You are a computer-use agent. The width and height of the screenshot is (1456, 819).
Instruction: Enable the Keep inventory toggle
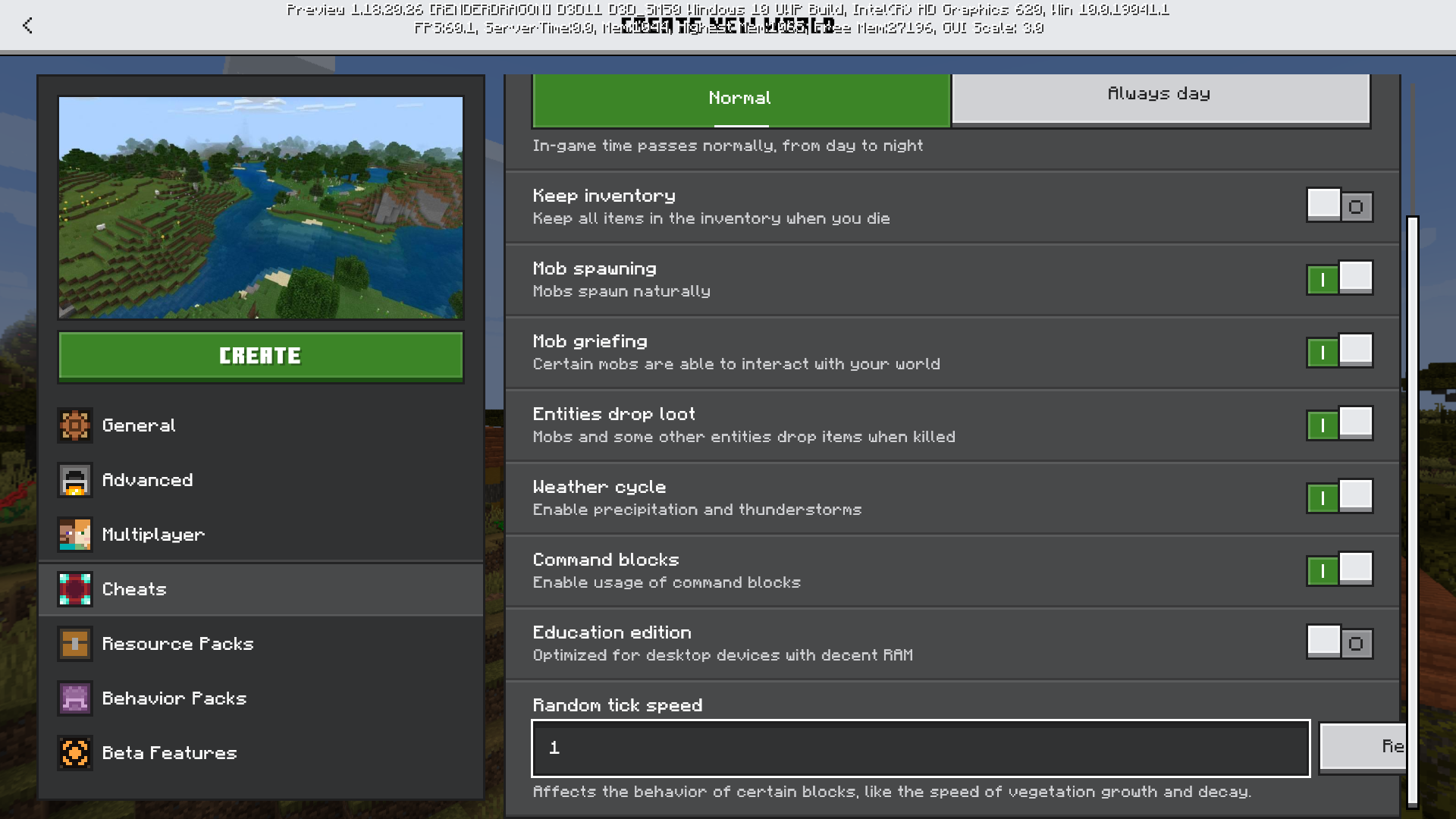tap(1339, 206)
